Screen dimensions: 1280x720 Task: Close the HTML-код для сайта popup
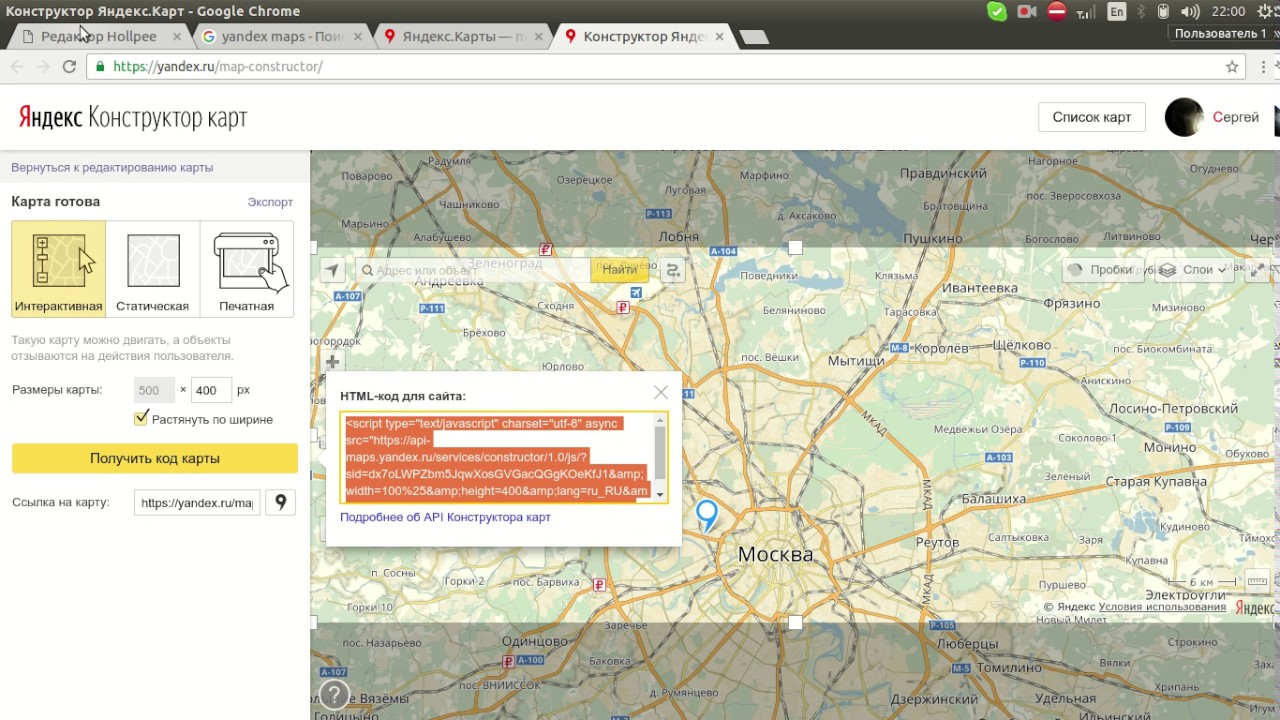click(661, 392)
